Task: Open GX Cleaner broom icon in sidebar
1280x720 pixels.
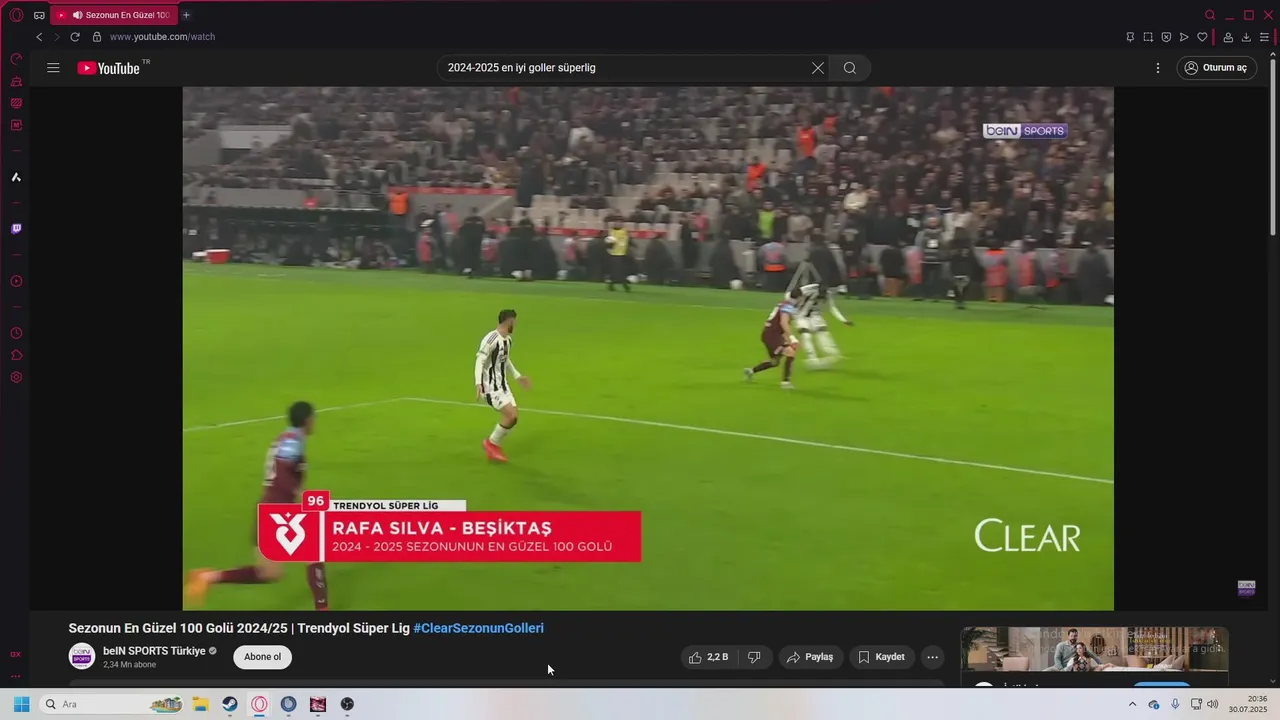Action: pyautogui.click(x=16, y=81)
